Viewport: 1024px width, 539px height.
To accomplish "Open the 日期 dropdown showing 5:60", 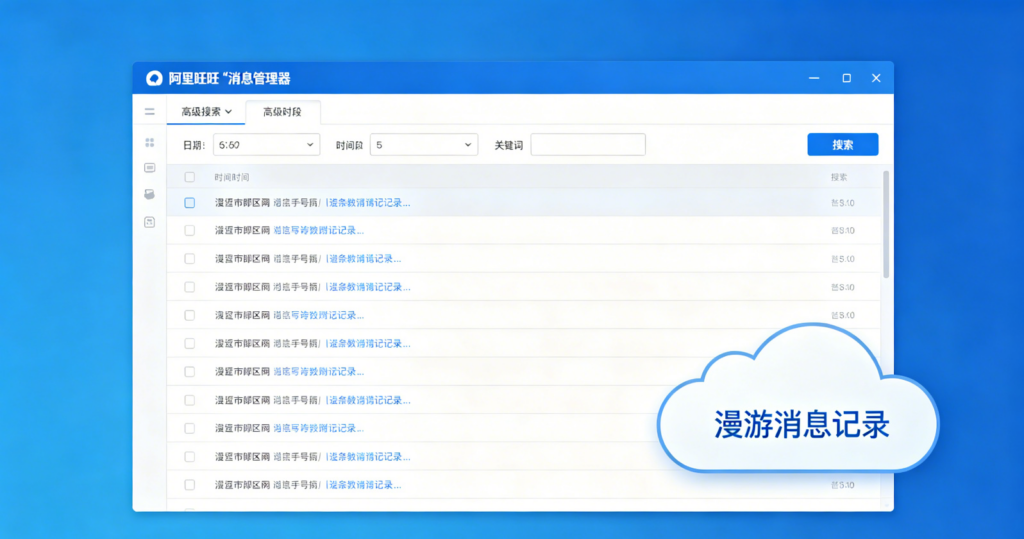I will (266, 145).
